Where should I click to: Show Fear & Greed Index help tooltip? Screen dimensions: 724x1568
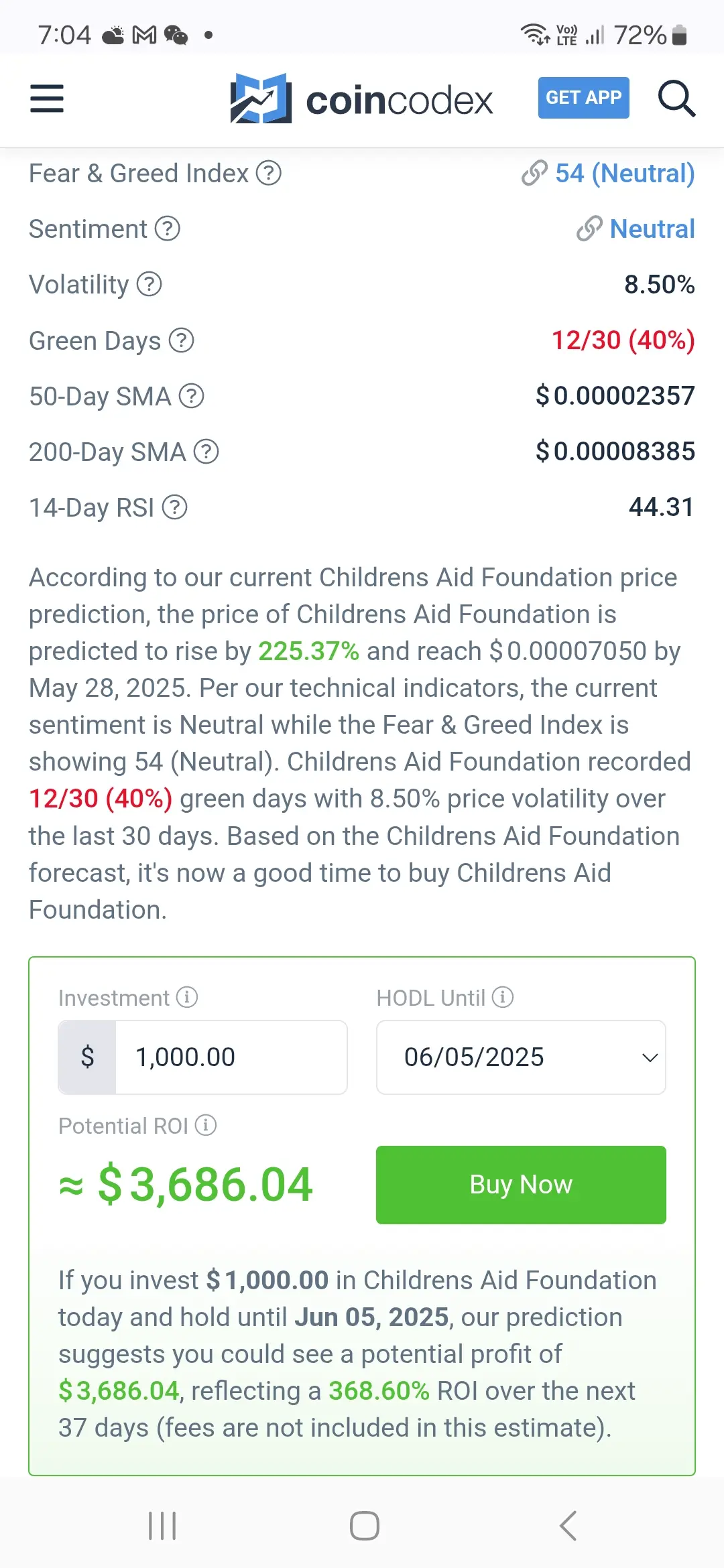tap(269, 173)
